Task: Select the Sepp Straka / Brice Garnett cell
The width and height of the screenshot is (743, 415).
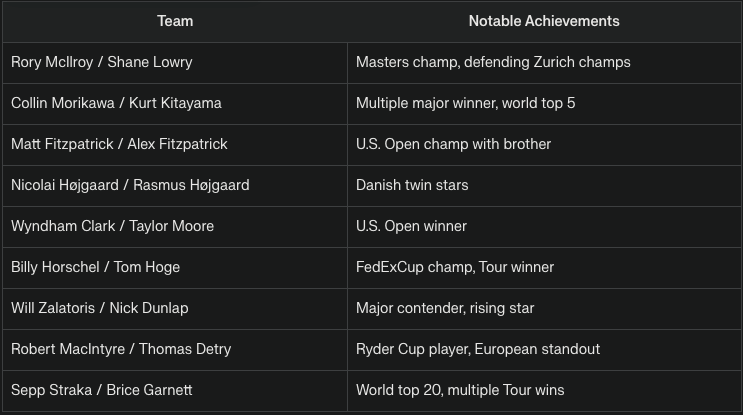Action: 175,390
